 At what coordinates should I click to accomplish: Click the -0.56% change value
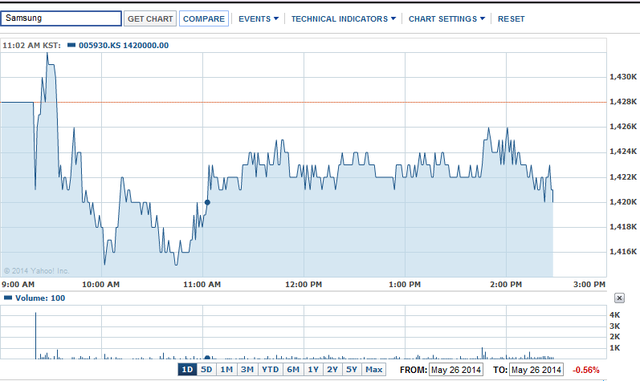pos(586,370)
